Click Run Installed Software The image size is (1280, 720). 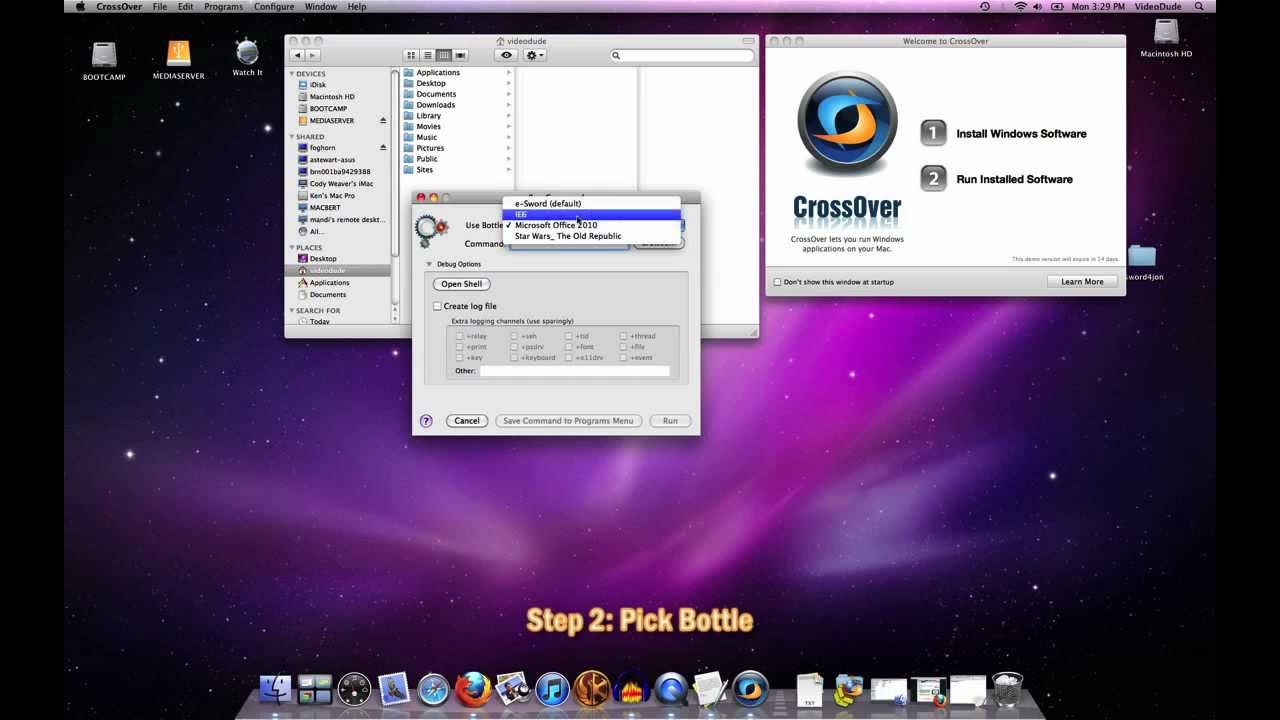(x=996, y=179)
